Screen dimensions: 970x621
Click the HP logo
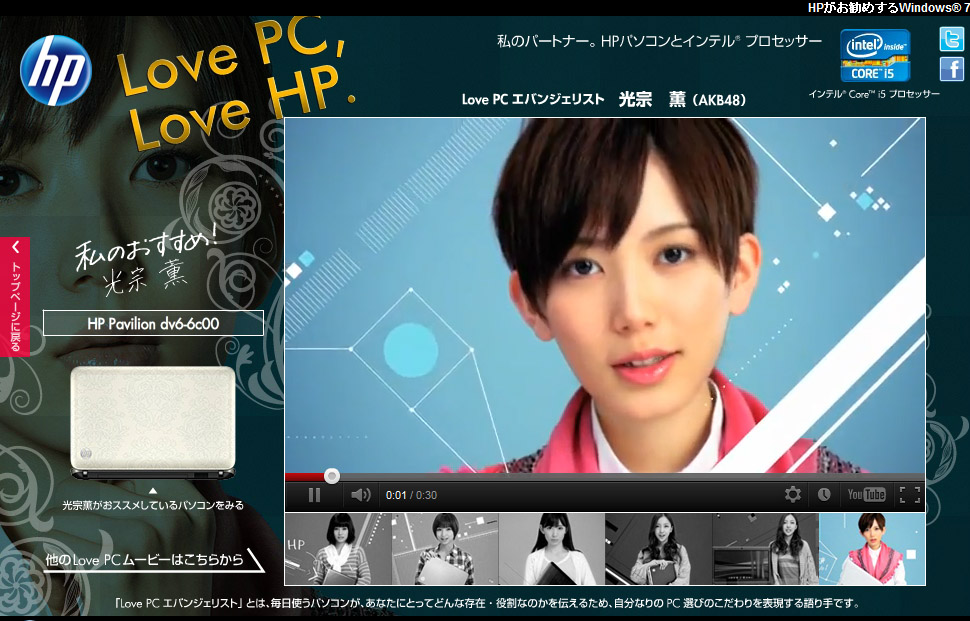click(x=55, y=70)
